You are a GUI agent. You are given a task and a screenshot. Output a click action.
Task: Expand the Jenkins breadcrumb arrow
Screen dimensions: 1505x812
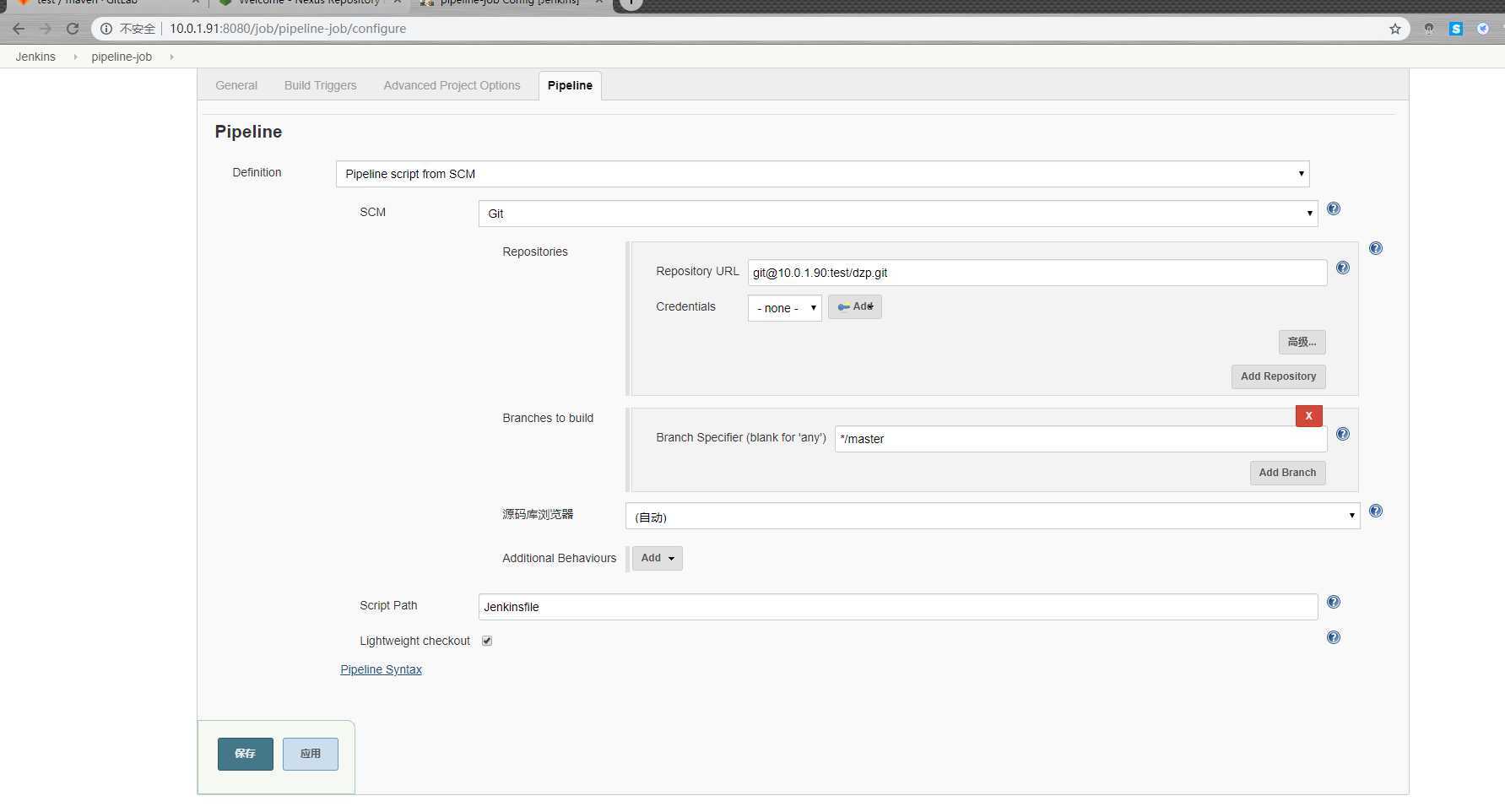pos(75,57)
